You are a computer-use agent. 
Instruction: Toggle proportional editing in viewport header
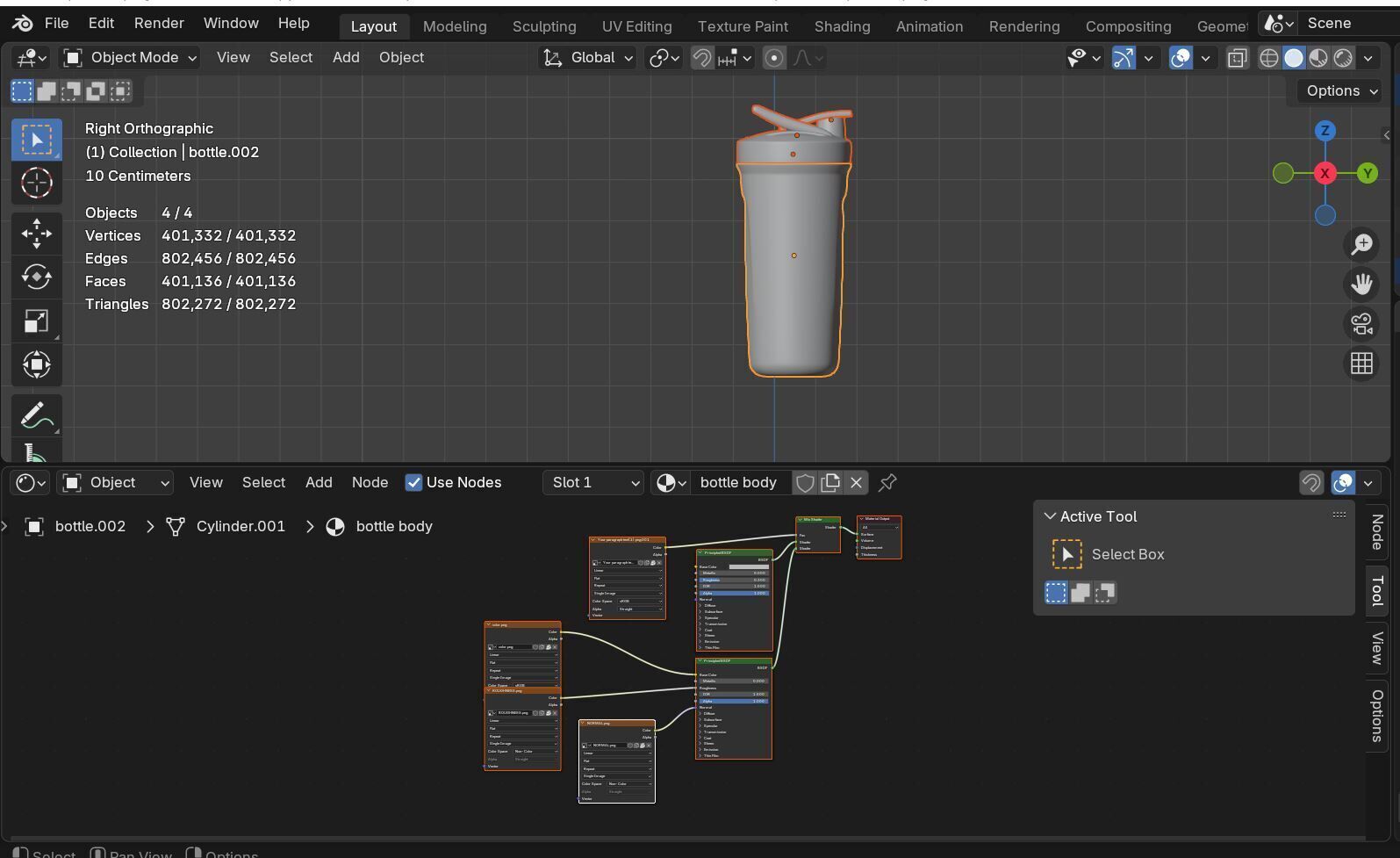774,58
